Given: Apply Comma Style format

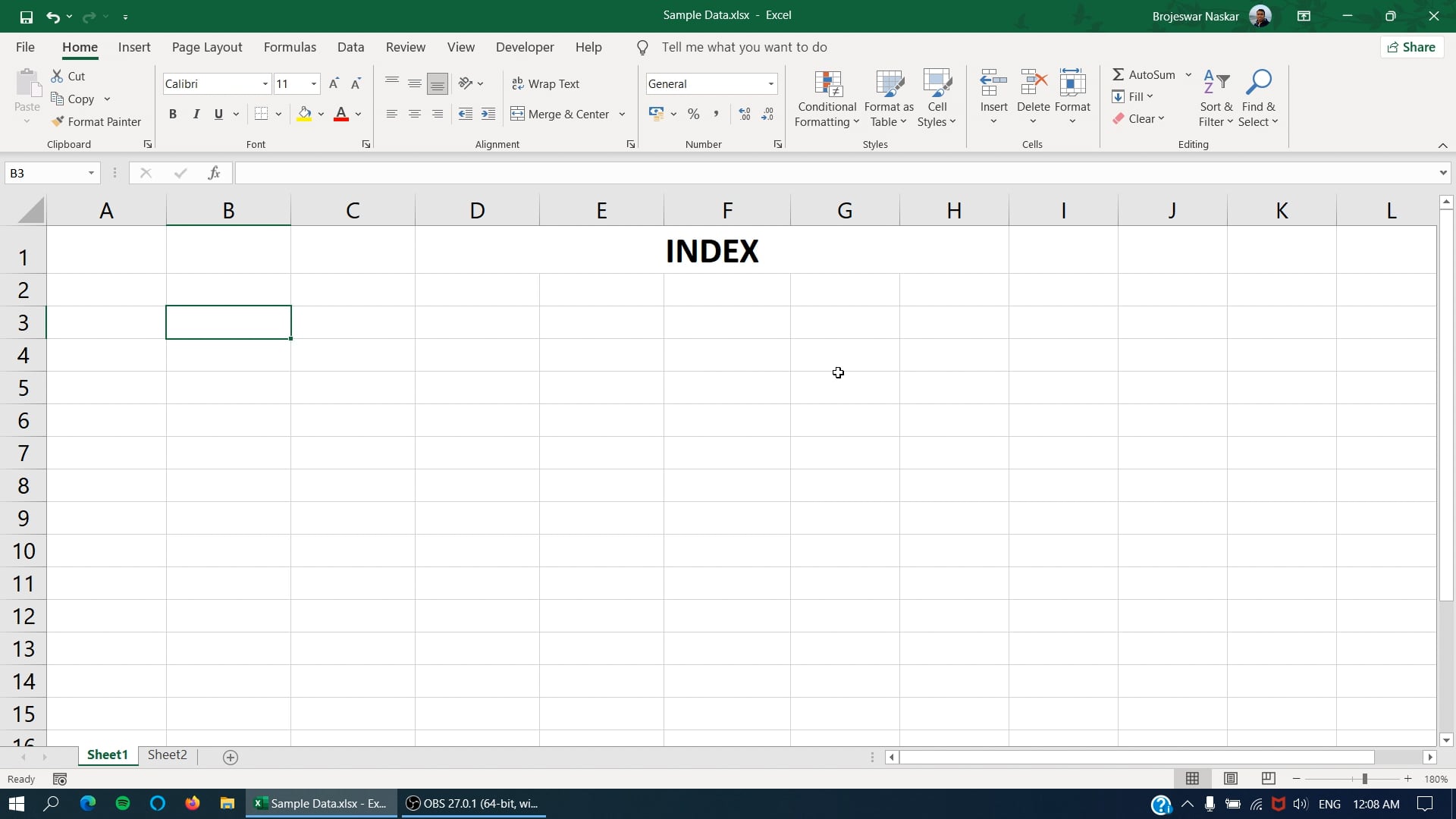Looking at the screenshot, I should tap(716, 114).
